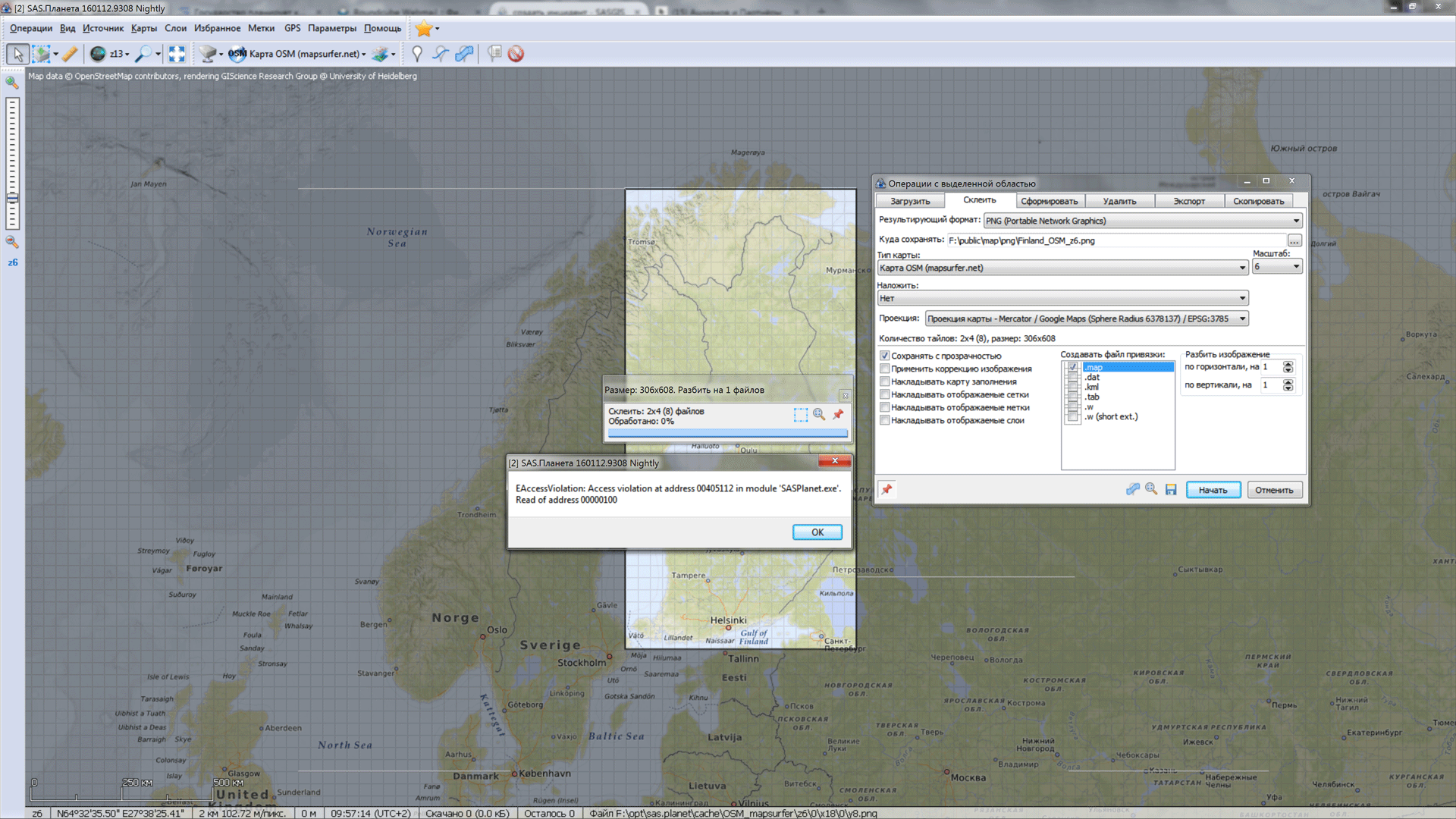
Task: Click the pin icon in operations dialog
Action: point(886,490)
